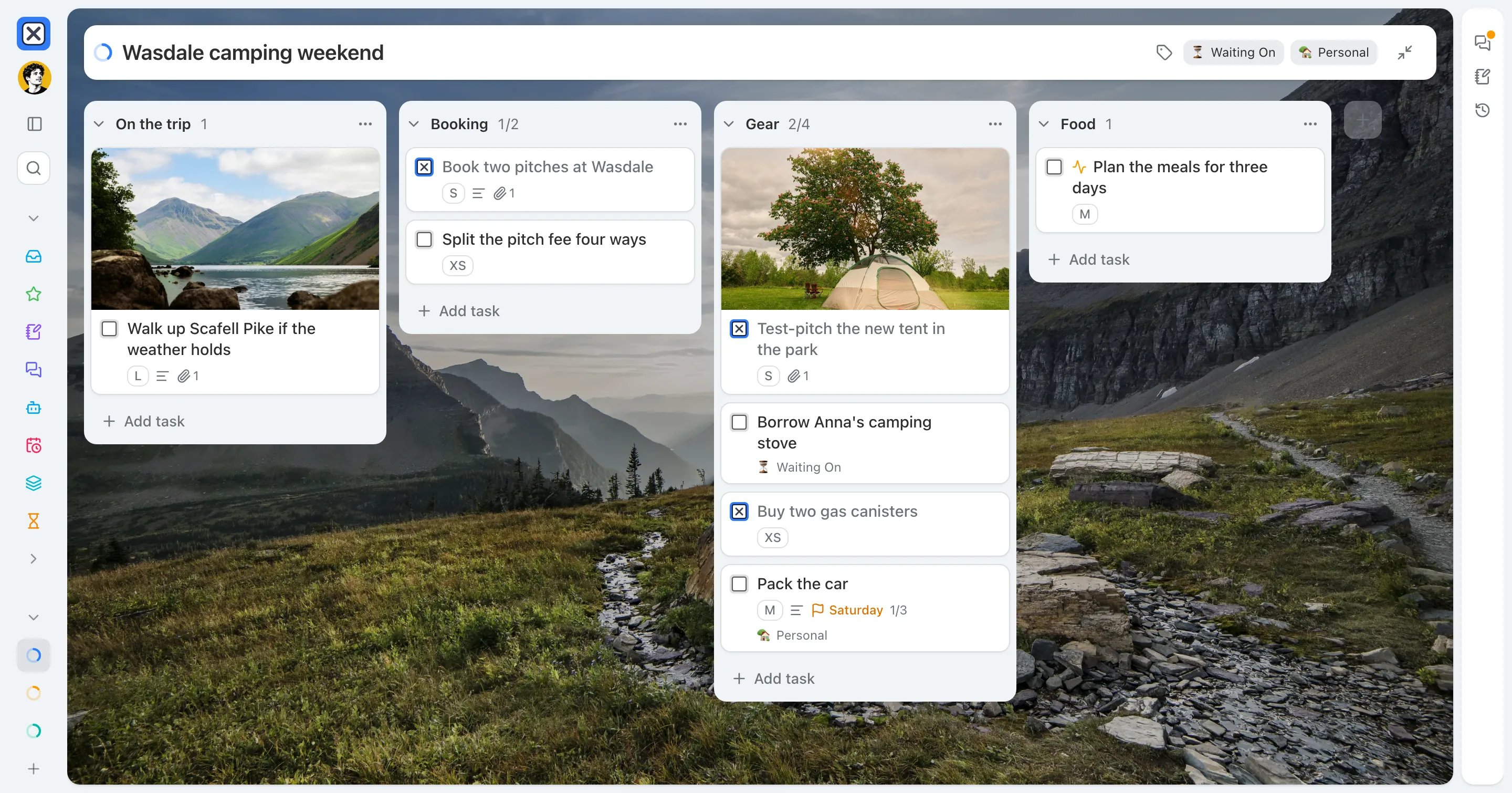1512x793 pixels.
Task: Open the tent photo on Test-pitch card
Action: pos(865,229)
